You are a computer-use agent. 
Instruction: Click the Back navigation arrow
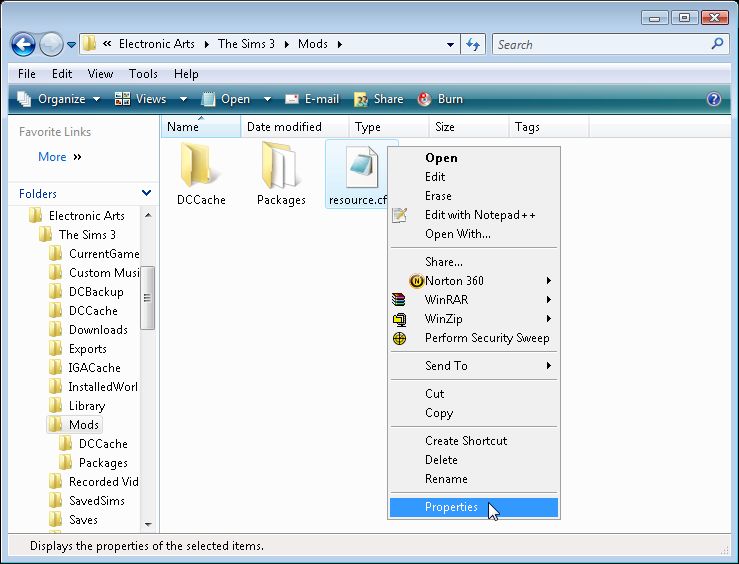coord(23,45)
